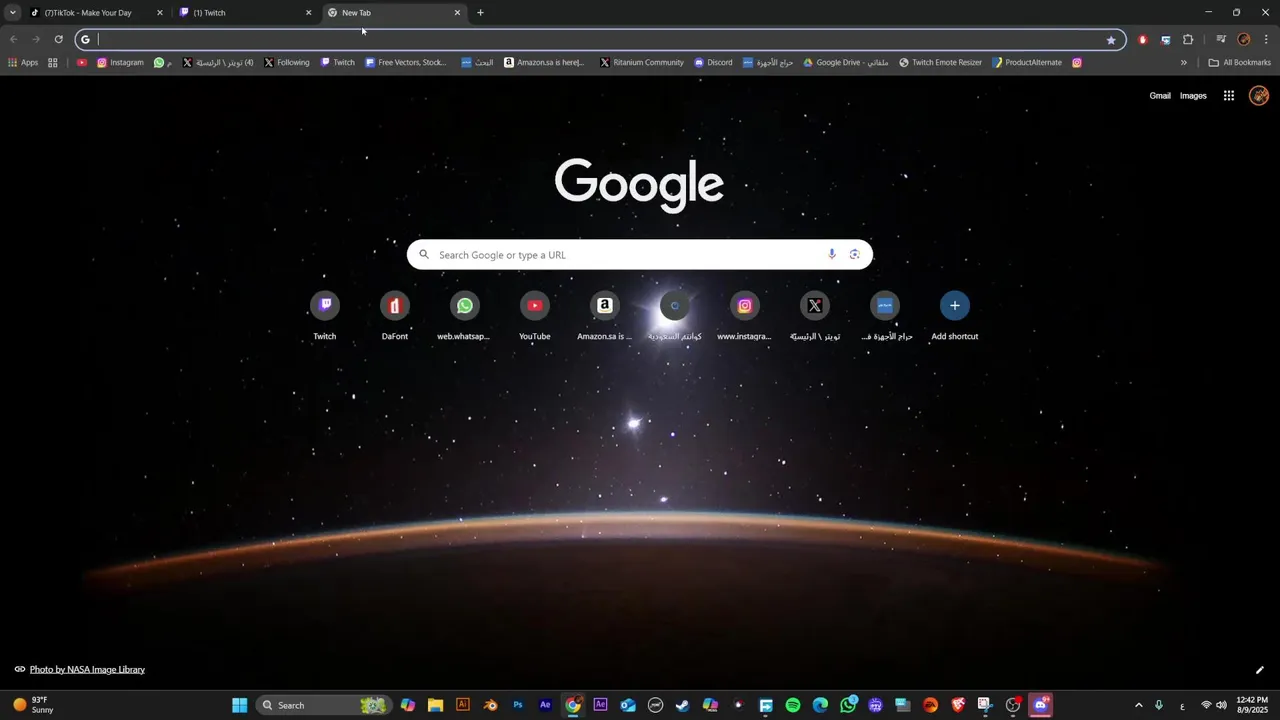Image resolution: width=1280 pixels, height=720 pixels.
Task: Open Spotify from taskbar
Action: [x=793, y=705]
